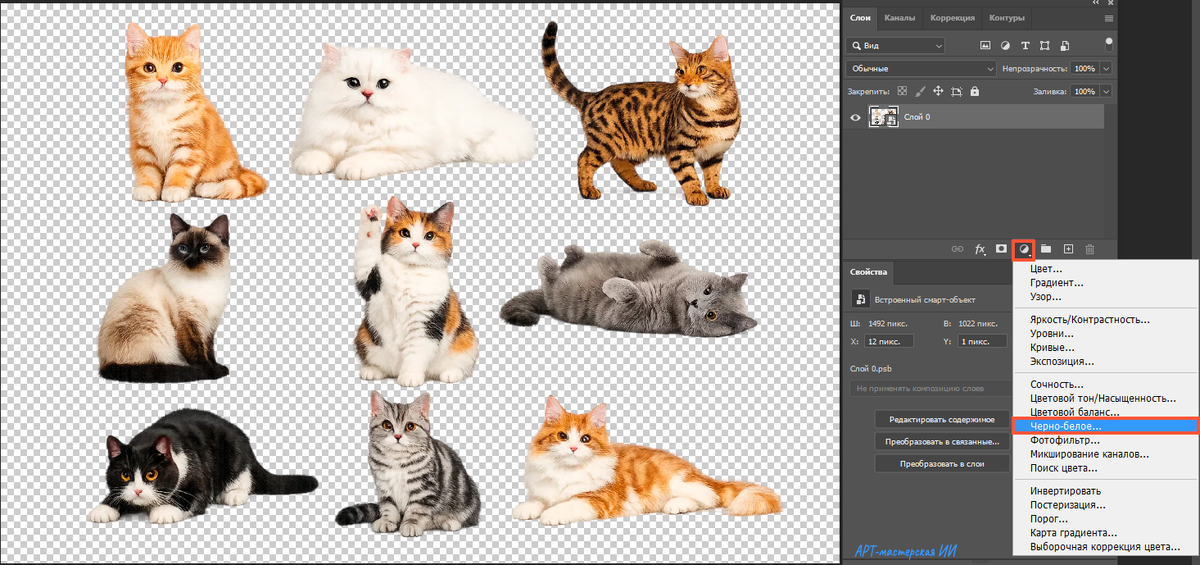Click the delete layer trash icon
The height and width of the screenshot is (565, 1200).
pyautogui.click(x=1090, y=248)
